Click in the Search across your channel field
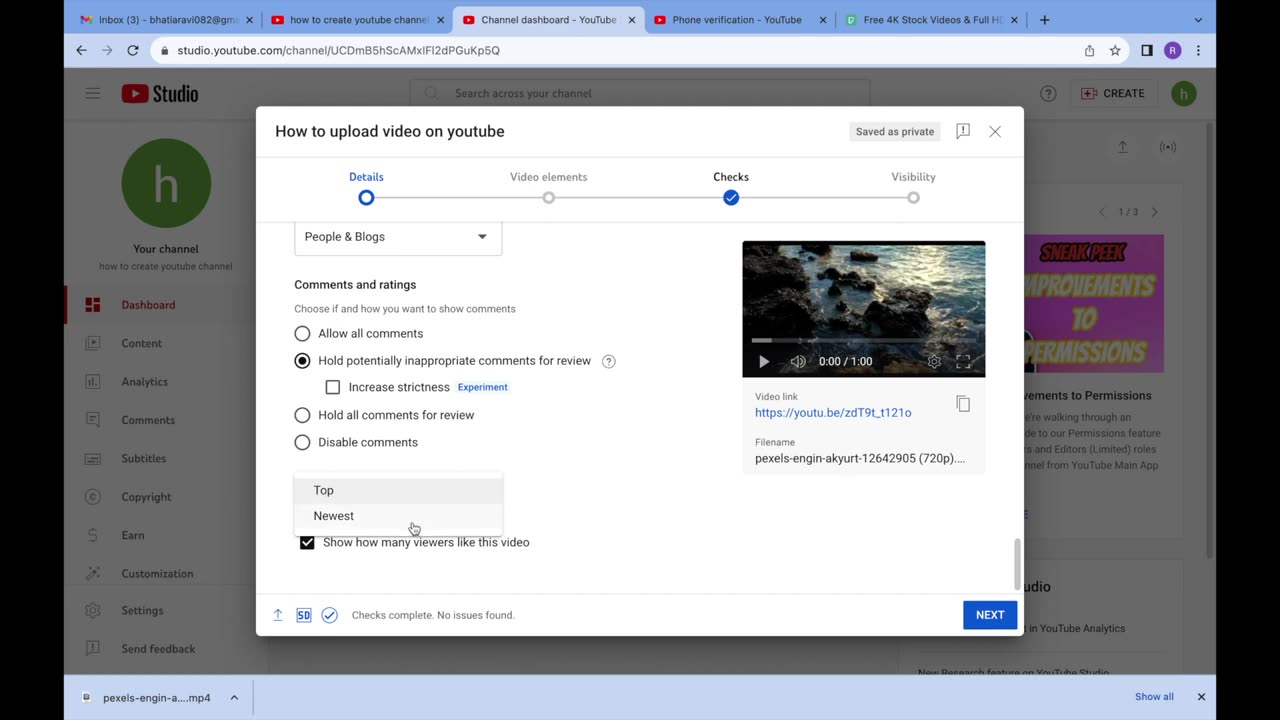1280x720 pixels. pos(640,93)
